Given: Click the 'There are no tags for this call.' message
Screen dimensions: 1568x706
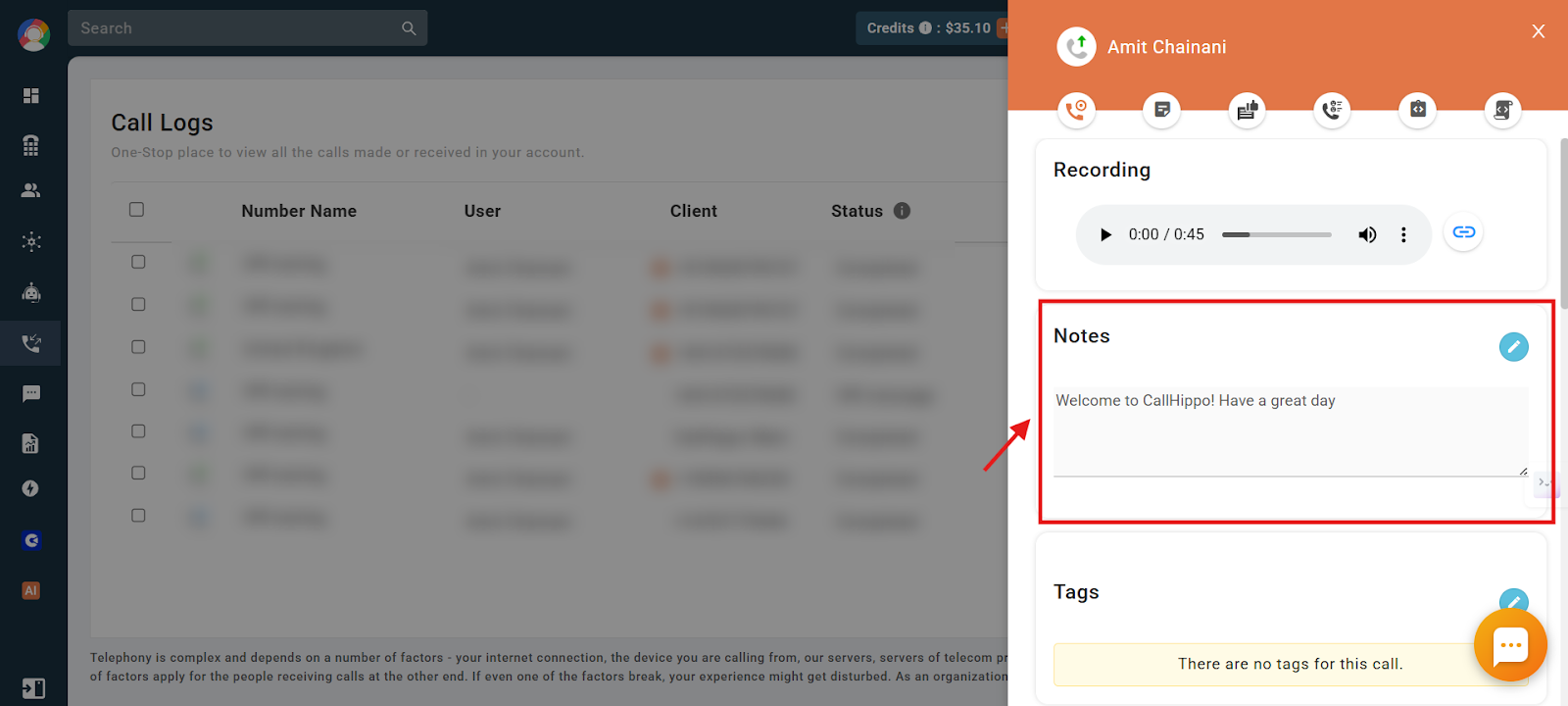Looking at the screenshot, I should [1291, 664].
